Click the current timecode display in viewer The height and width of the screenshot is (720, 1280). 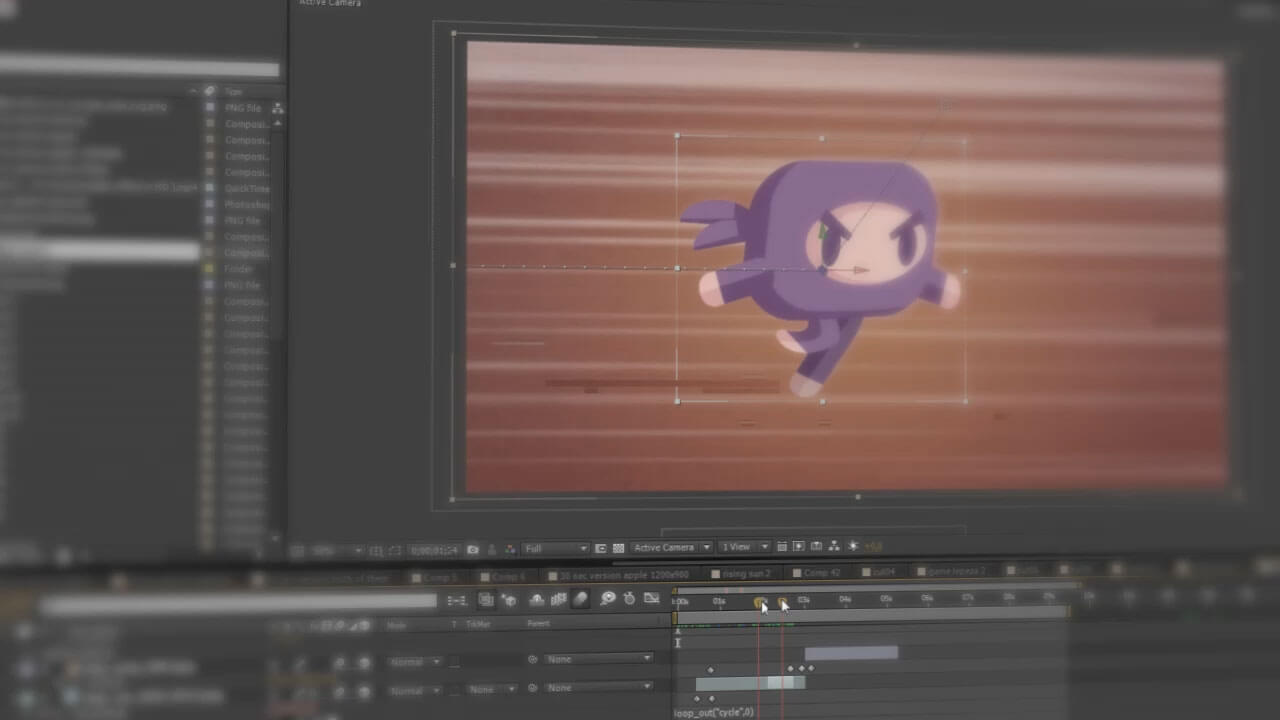(434, 550)
